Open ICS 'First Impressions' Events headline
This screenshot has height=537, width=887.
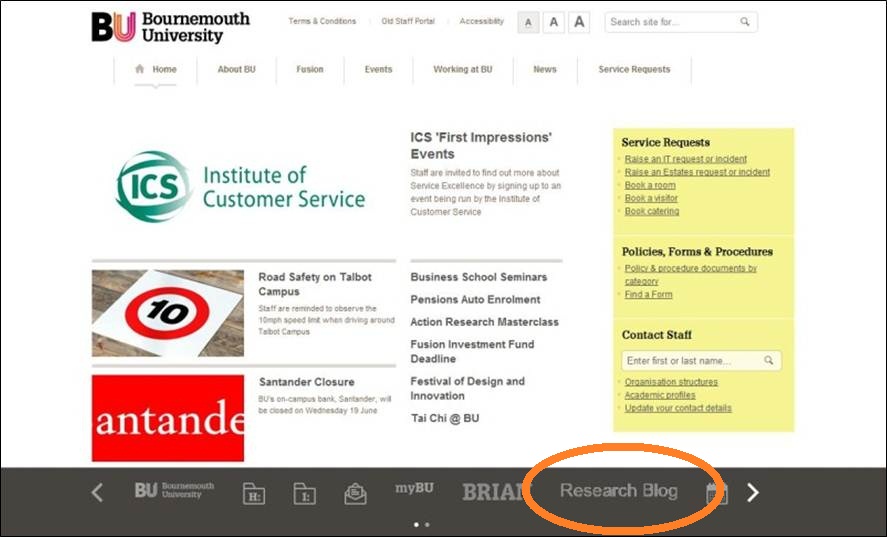point(481,145)
